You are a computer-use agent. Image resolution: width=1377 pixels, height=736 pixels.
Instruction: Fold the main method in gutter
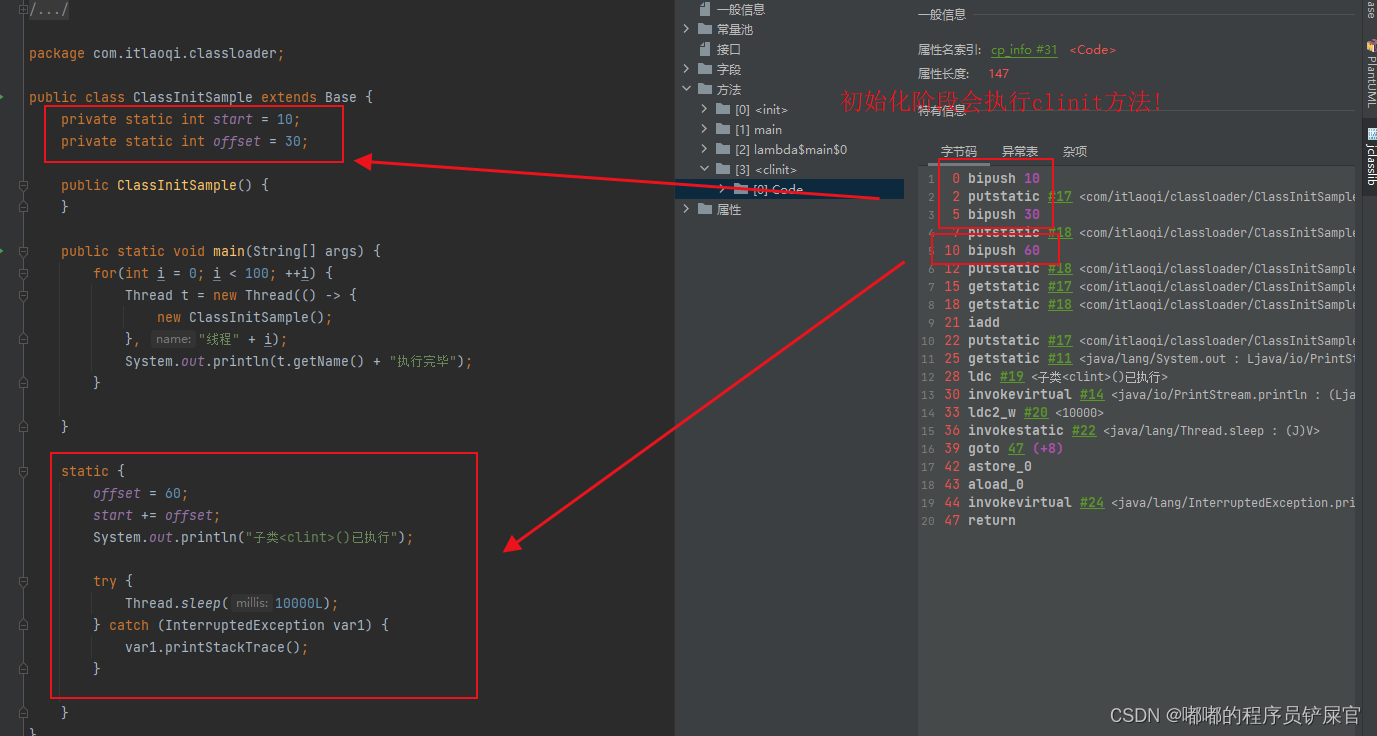pos(23,251)
